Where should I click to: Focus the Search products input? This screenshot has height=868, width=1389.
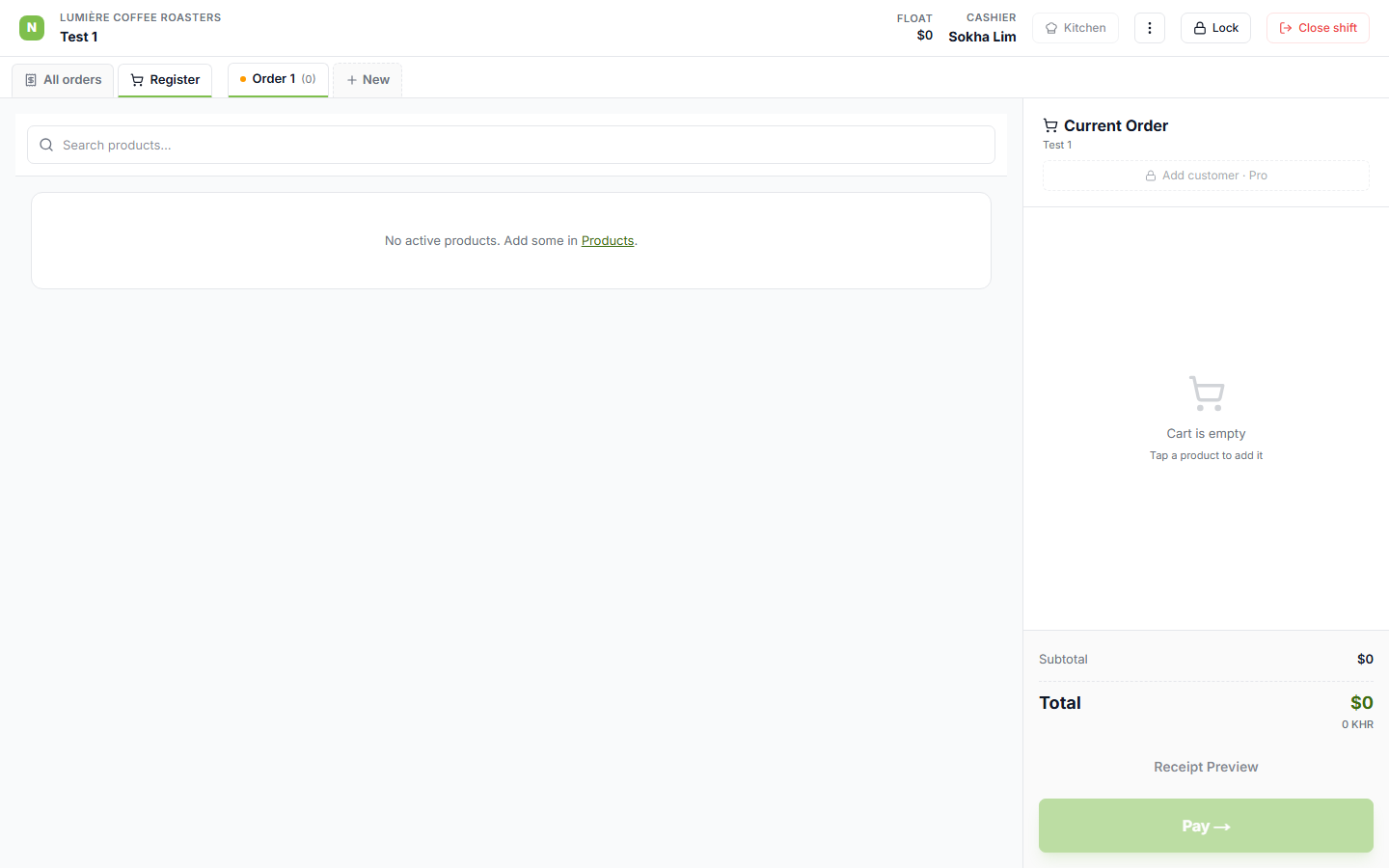click(x=511, y=145)
